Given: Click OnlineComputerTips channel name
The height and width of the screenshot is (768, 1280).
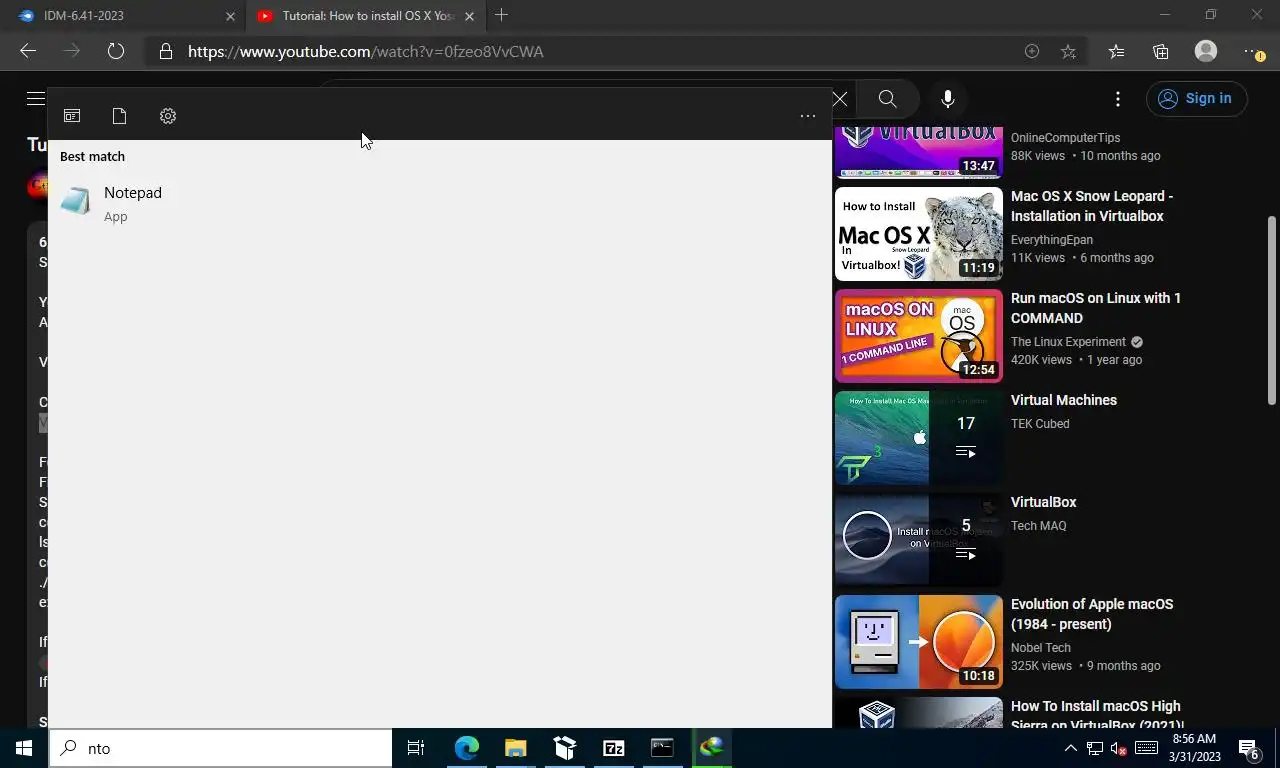Looking at the screenshot, I should pyautogui.click(x=1065, y=138).
